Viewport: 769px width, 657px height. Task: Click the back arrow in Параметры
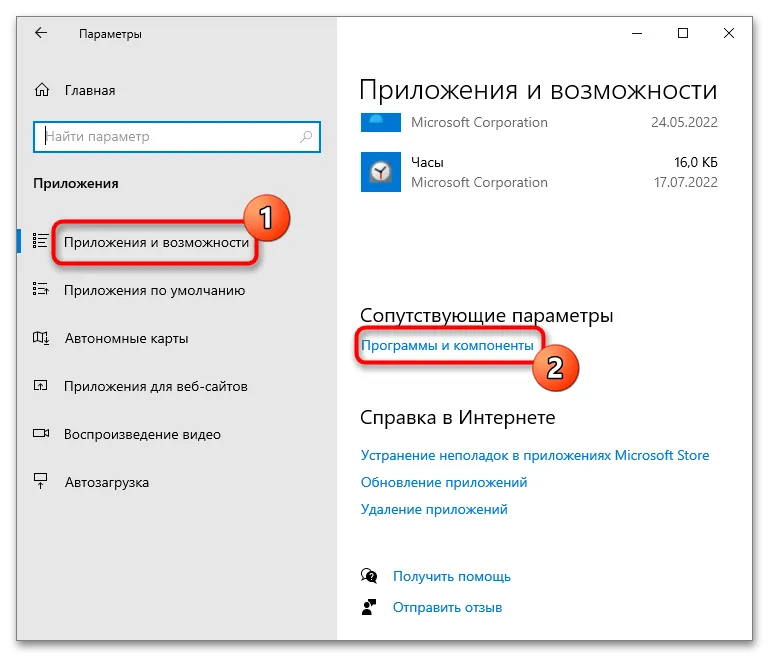(x=41, y=33)
